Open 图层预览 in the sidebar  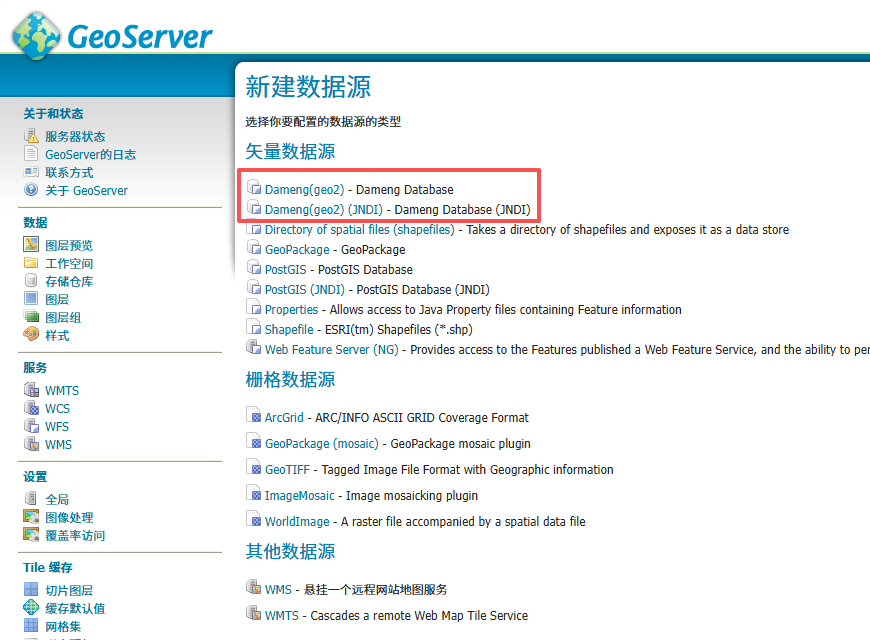coord(69,245)
